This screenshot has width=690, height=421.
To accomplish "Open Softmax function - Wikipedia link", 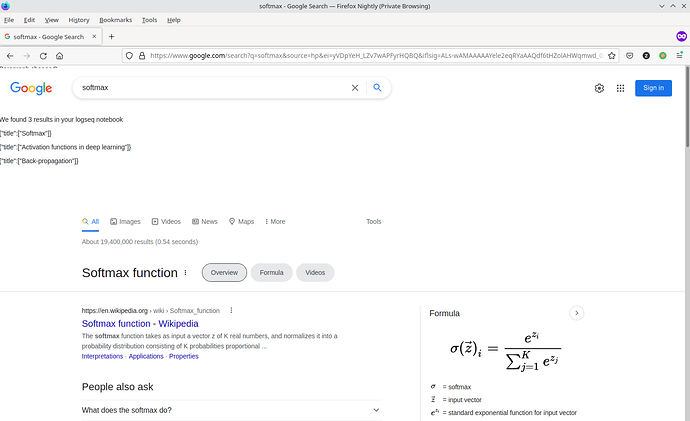I will (140, 324).
